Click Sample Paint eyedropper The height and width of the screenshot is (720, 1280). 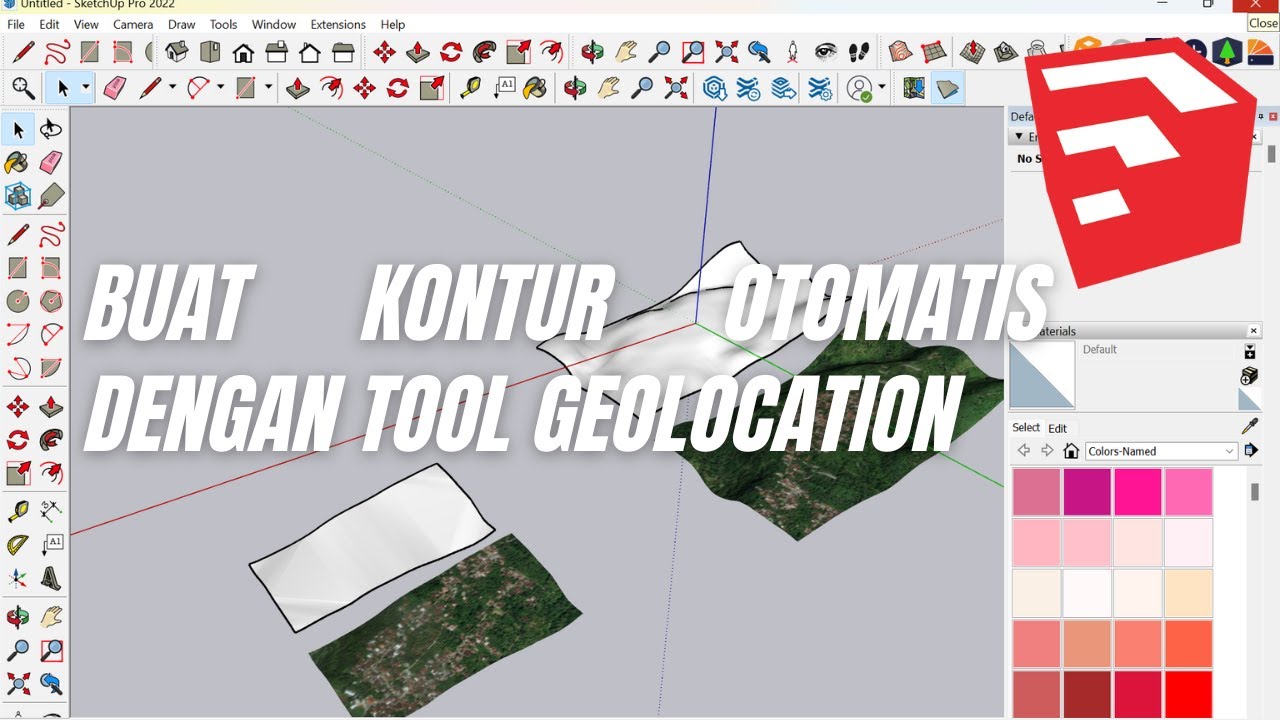1249,426
